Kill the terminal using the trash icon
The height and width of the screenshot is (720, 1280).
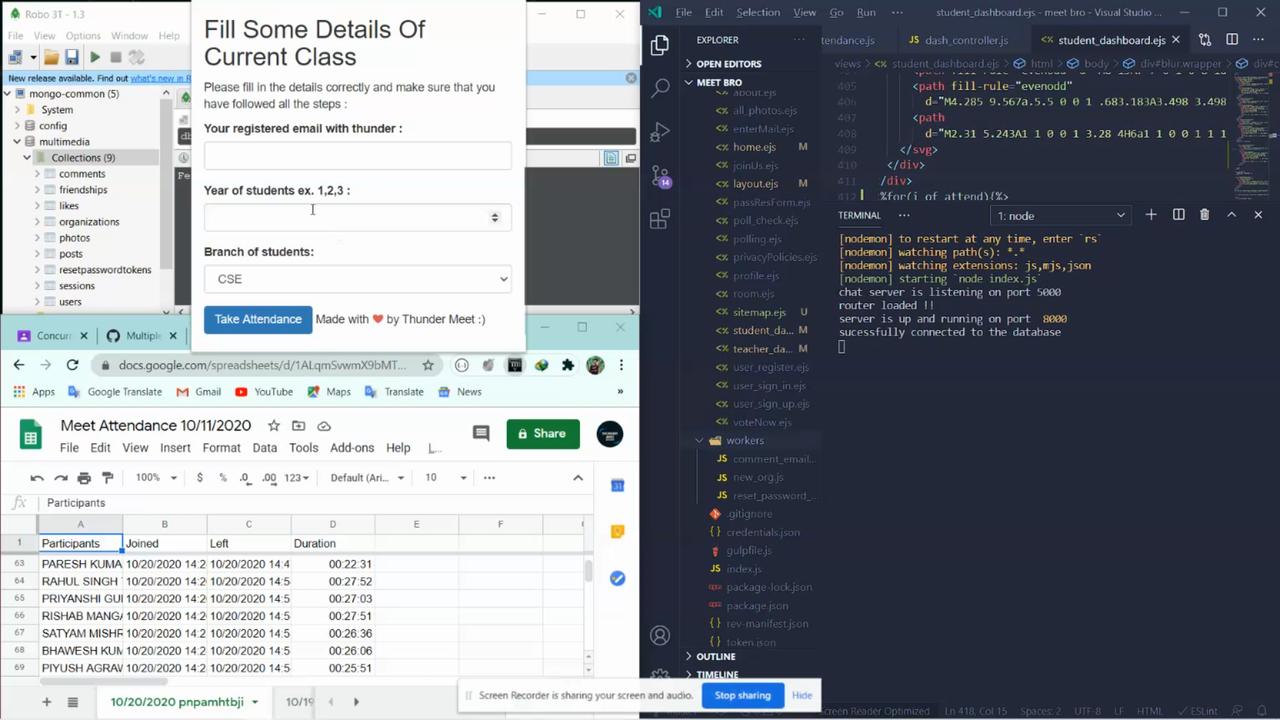1204,215
